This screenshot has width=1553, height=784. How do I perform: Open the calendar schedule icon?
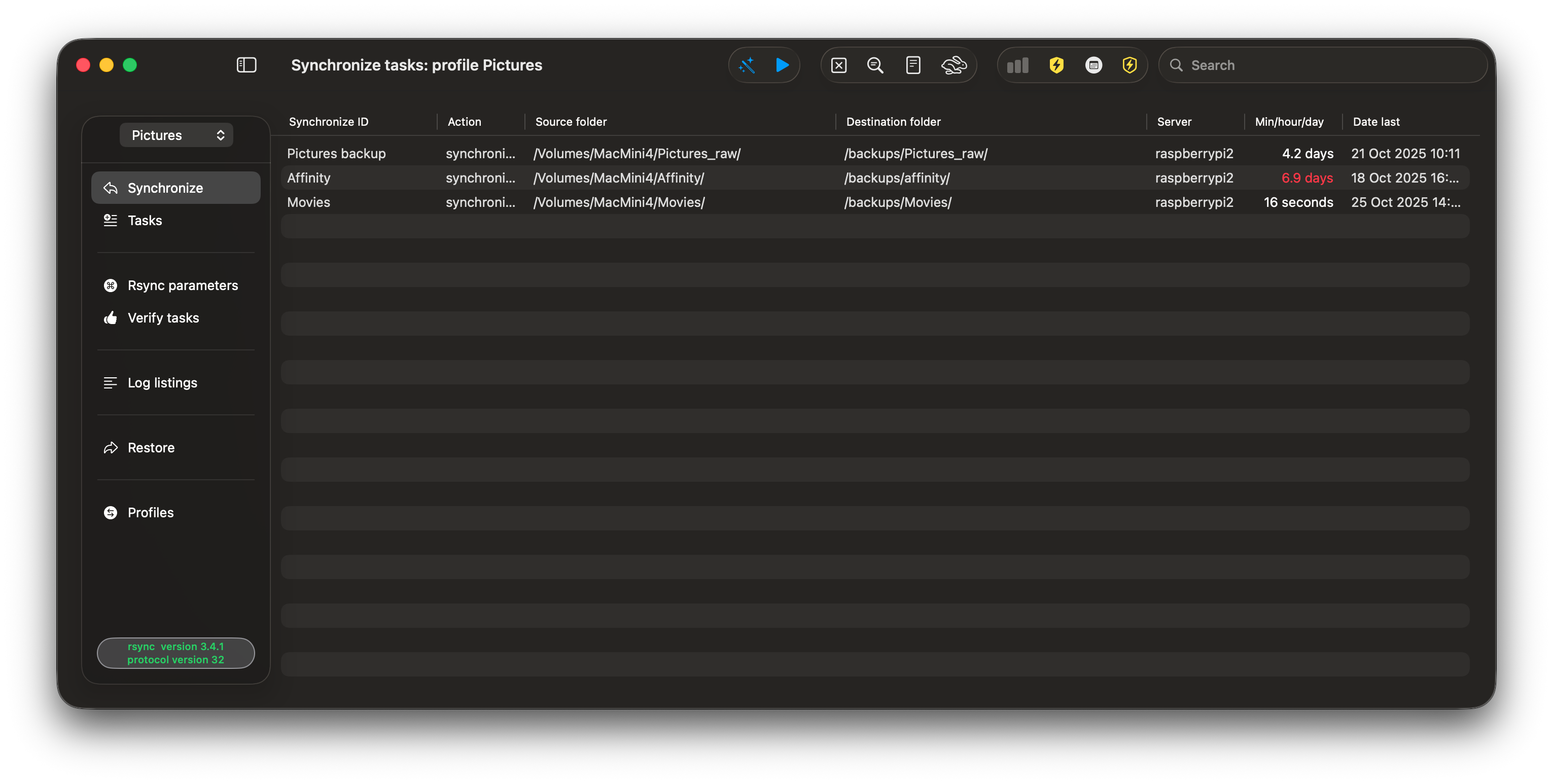(x=1093, y=65)
